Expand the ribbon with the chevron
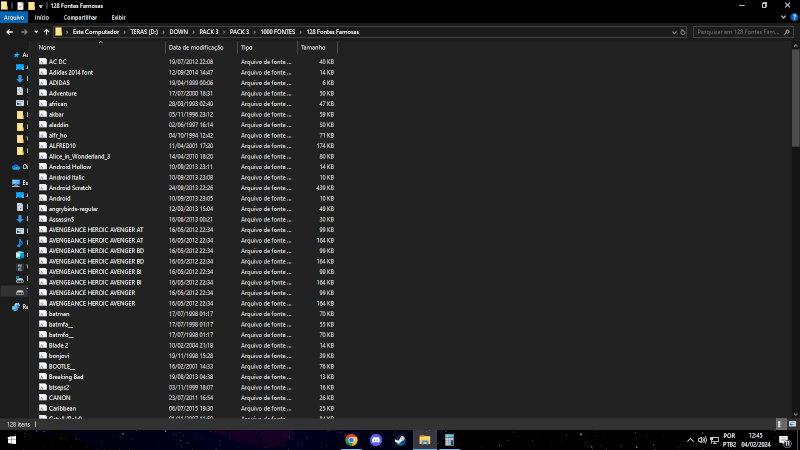Screen dimensions: 800x450 tap(782, 17)
